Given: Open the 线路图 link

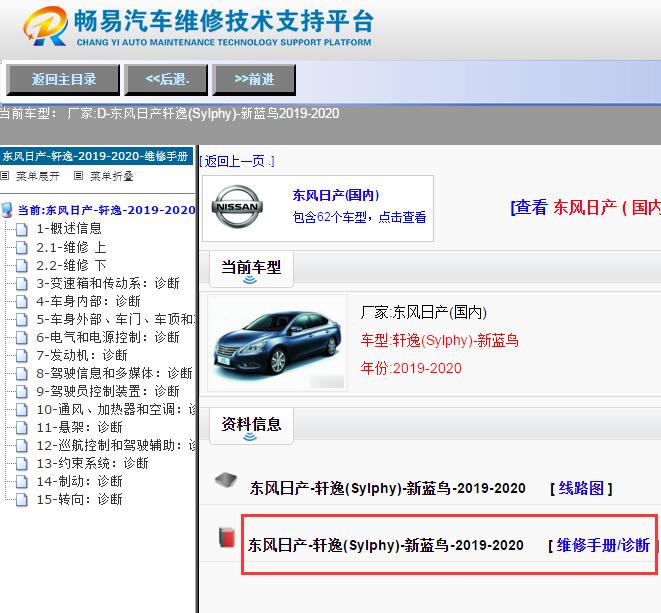Looking at the screenshot, I should (x=581, y=488).
